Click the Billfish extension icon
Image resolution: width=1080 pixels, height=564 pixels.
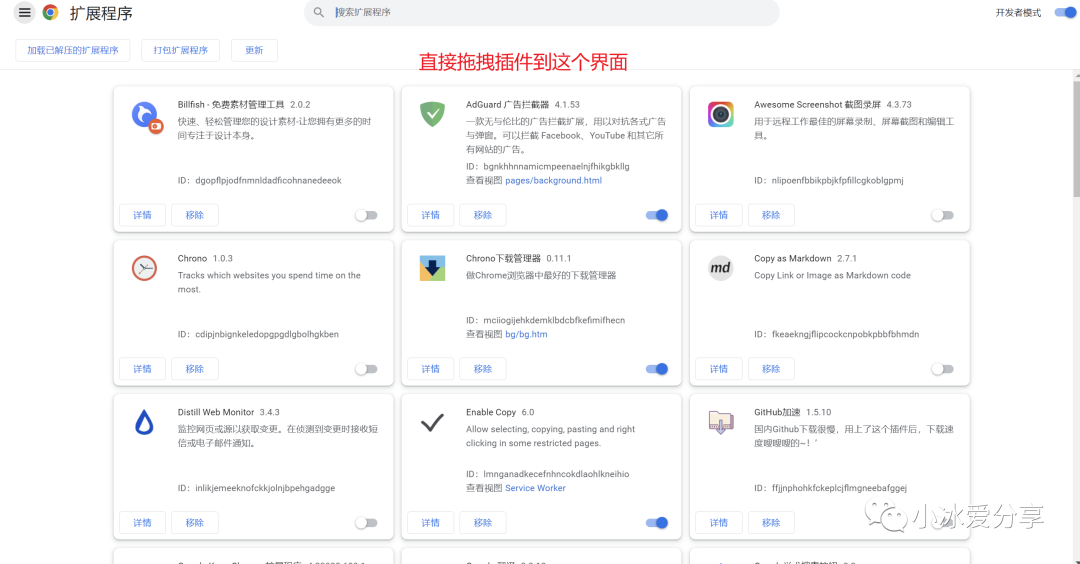147,117
